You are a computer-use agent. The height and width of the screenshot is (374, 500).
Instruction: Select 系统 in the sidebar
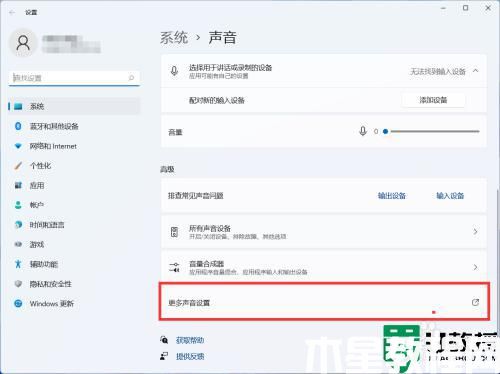[74, 106]
